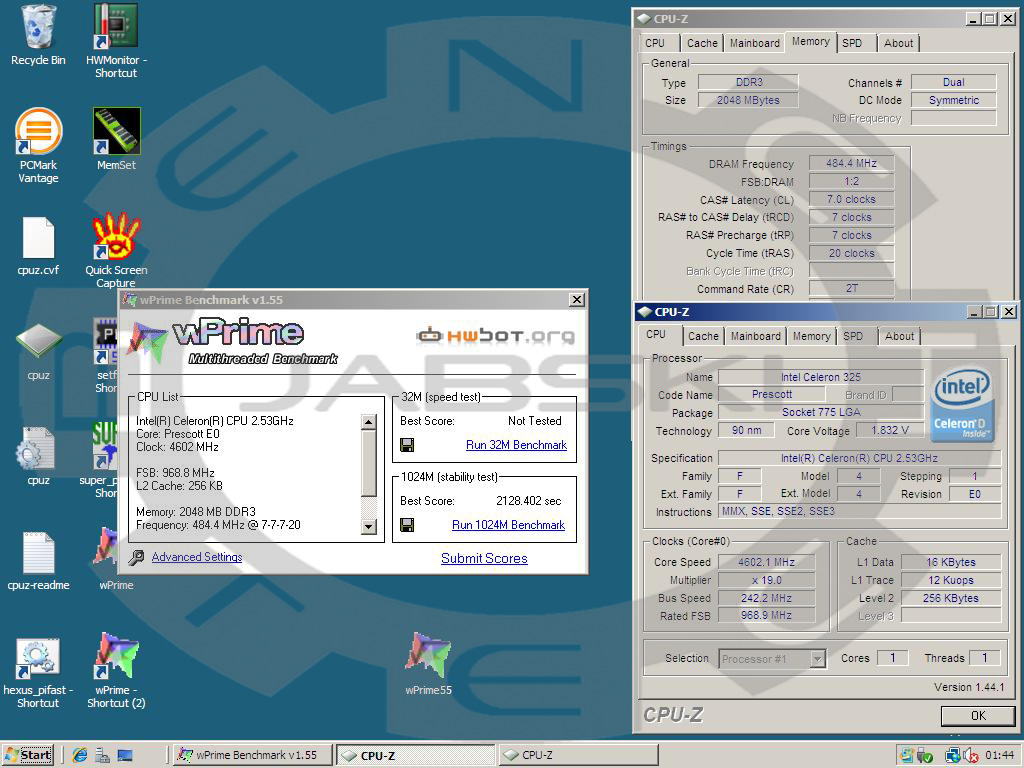Click OK in the front CPU-Z window
Screen dimensions: 1024x768
(978, 716)
